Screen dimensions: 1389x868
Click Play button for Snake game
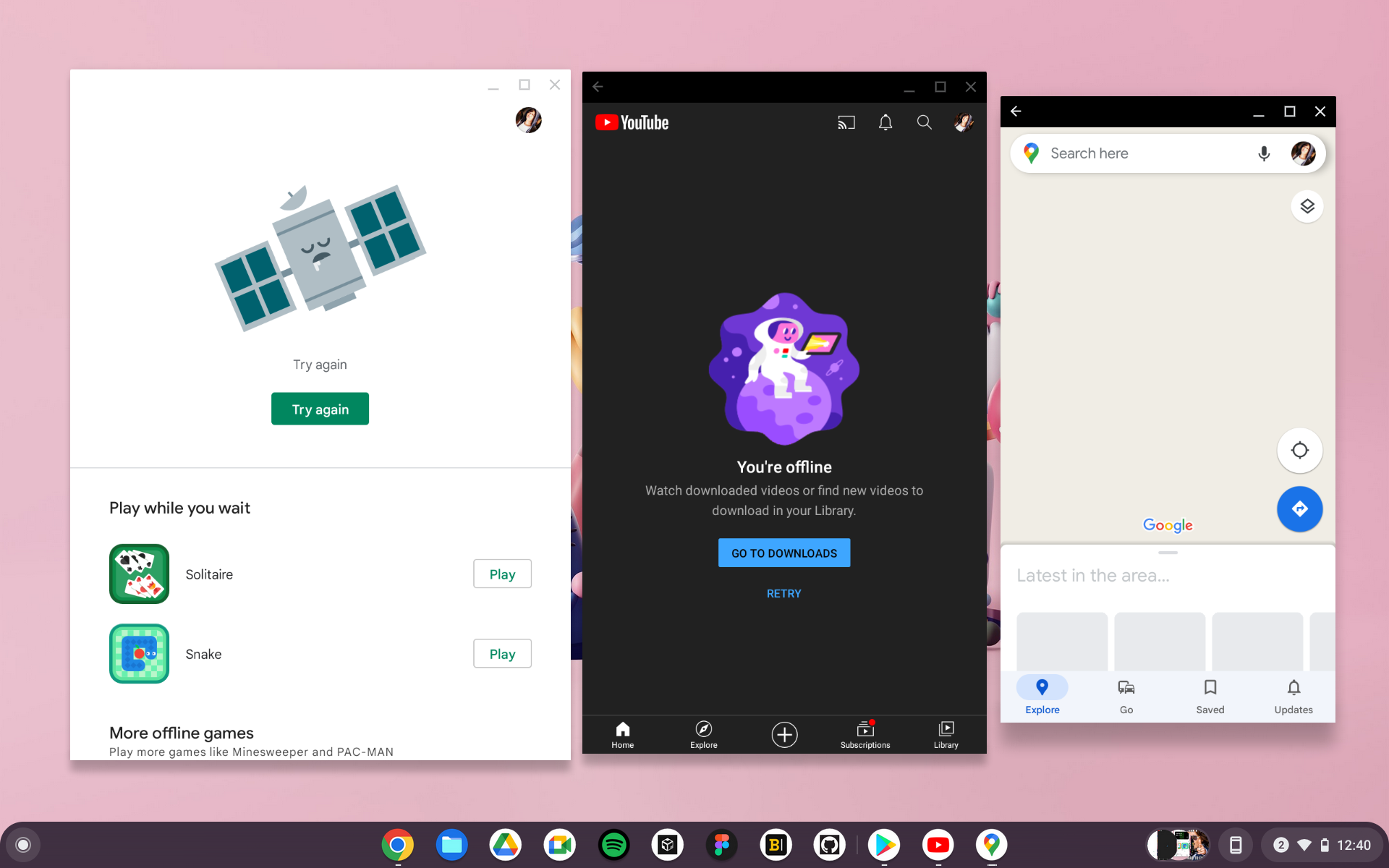coord(502,653)
